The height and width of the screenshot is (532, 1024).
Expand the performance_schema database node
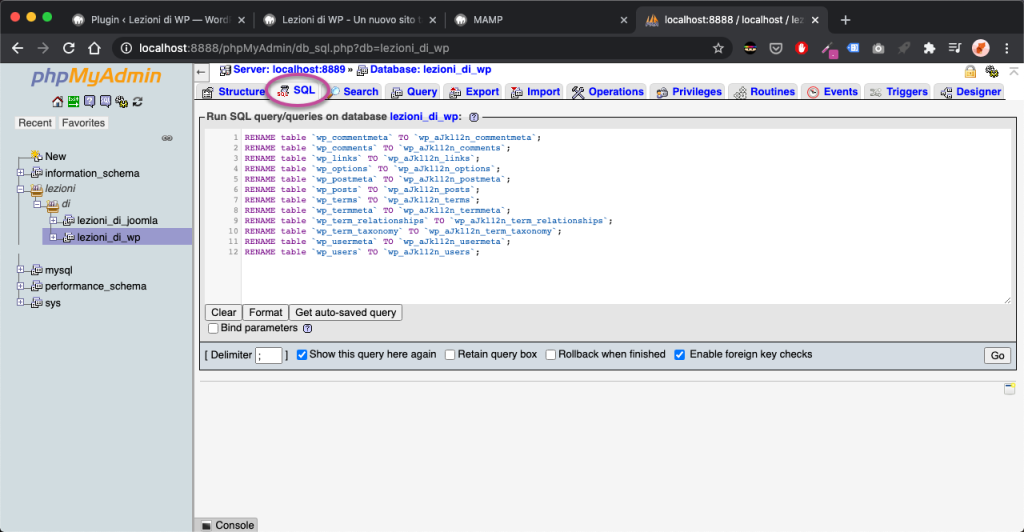click(20, 286)
